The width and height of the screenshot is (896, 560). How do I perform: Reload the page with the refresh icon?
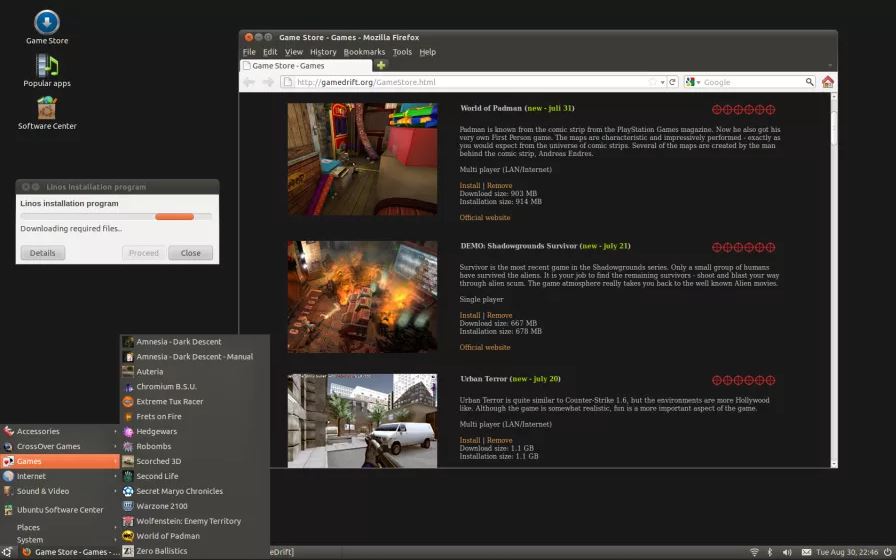coord(672,82)
